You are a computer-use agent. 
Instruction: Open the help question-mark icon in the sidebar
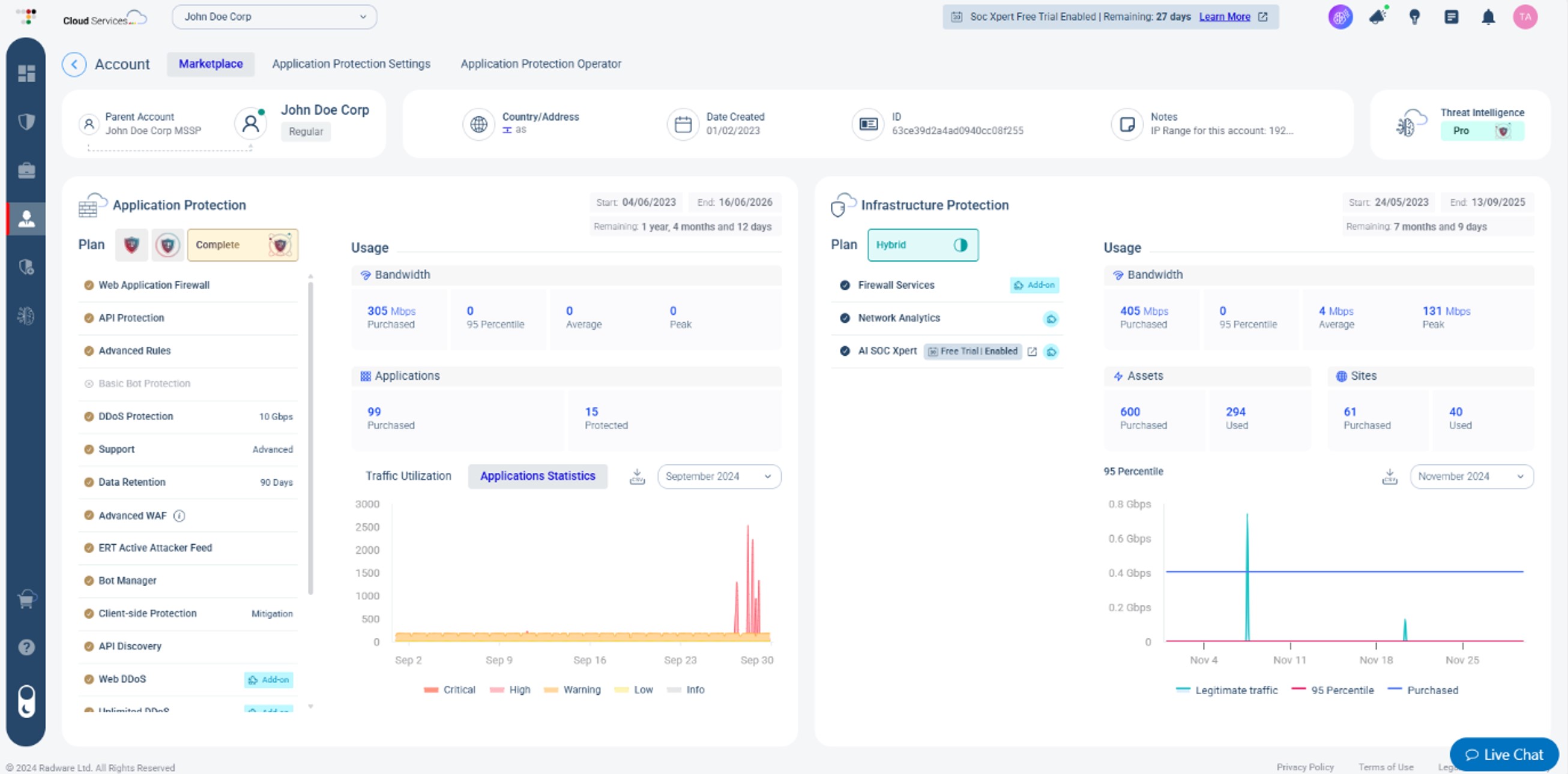coord(26,647)
